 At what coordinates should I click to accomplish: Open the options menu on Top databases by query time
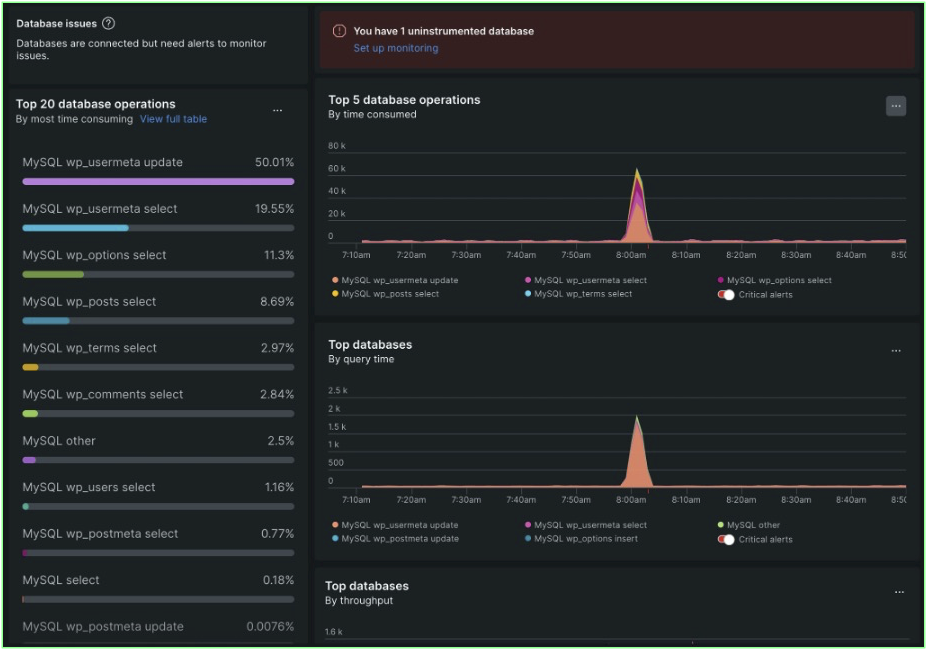pyautogui.click(x=897, y=349)
